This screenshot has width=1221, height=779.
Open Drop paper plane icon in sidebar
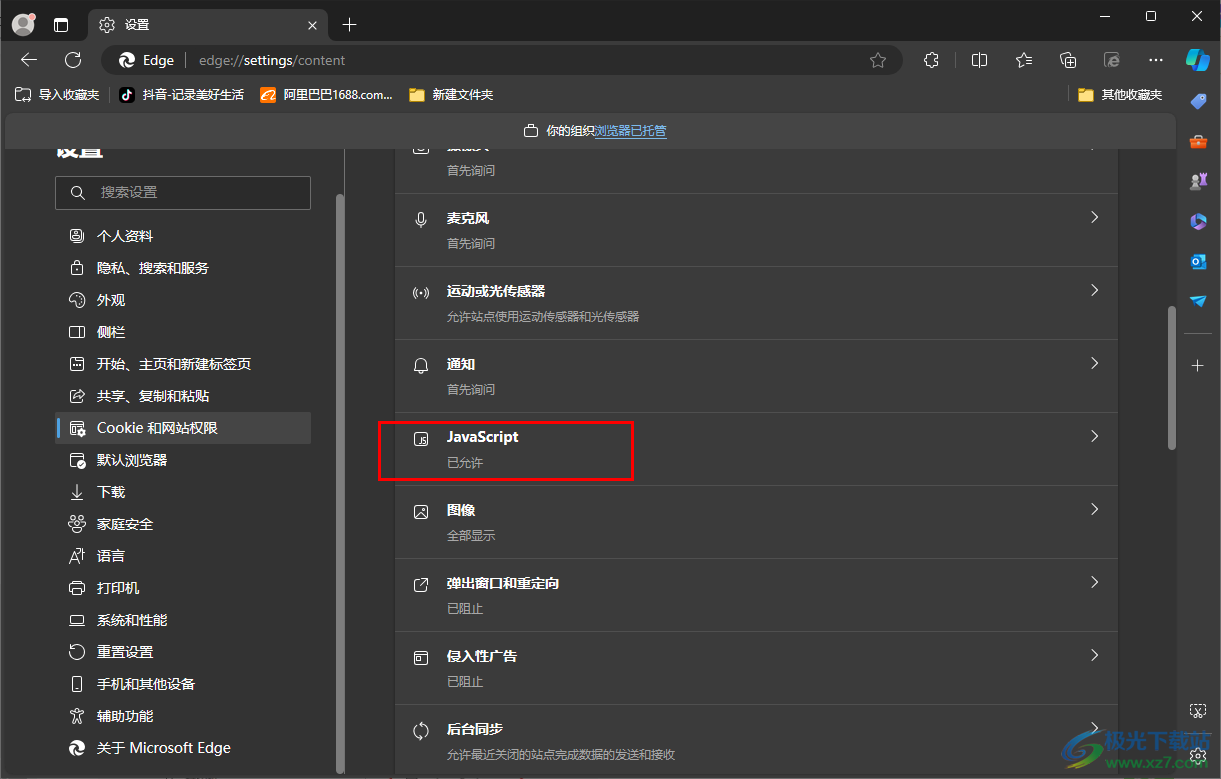(x=1198, y=301)
